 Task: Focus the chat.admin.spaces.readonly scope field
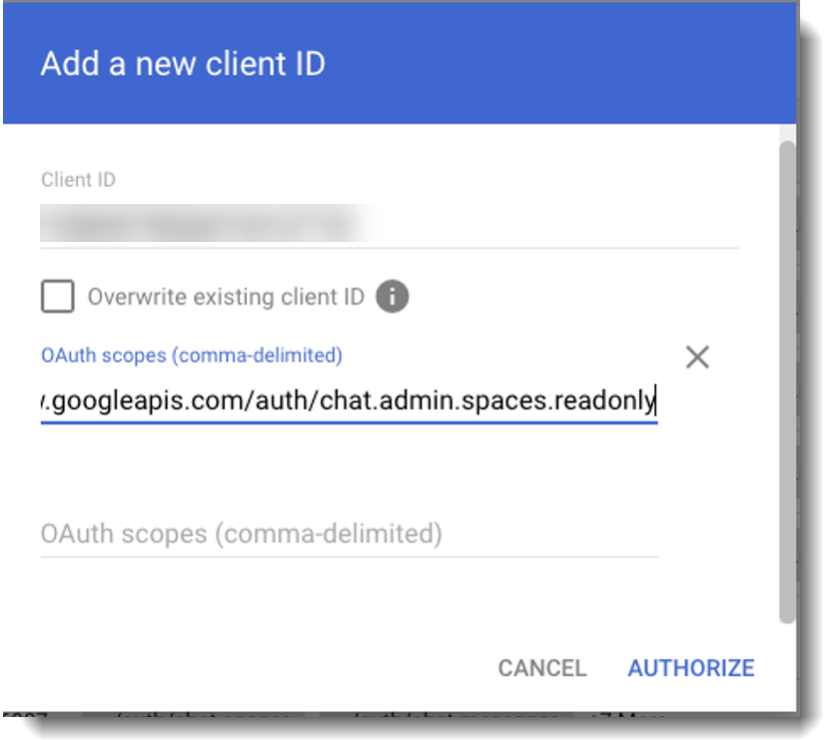point(348,401)
